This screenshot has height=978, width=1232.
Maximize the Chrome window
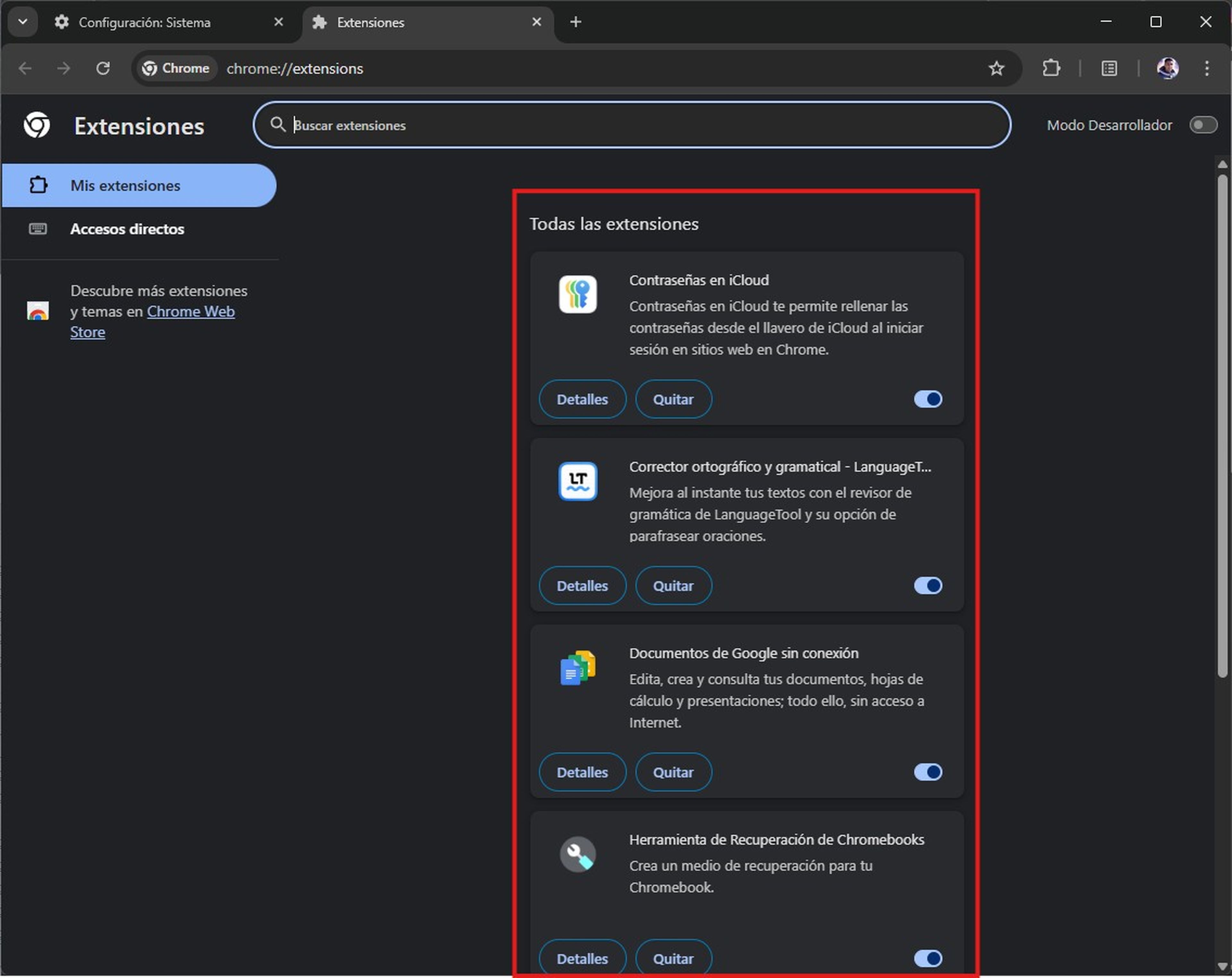click(1155, 22)
